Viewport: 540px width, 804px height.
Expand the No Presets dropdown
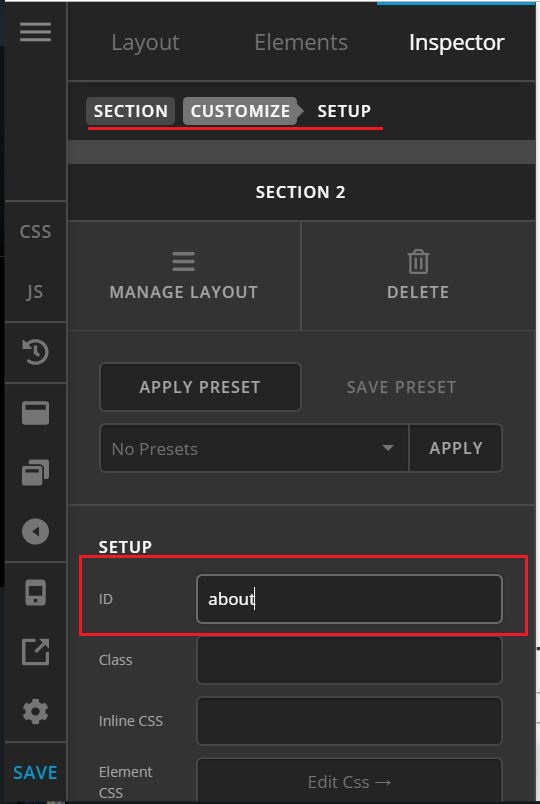click(254, 448)
